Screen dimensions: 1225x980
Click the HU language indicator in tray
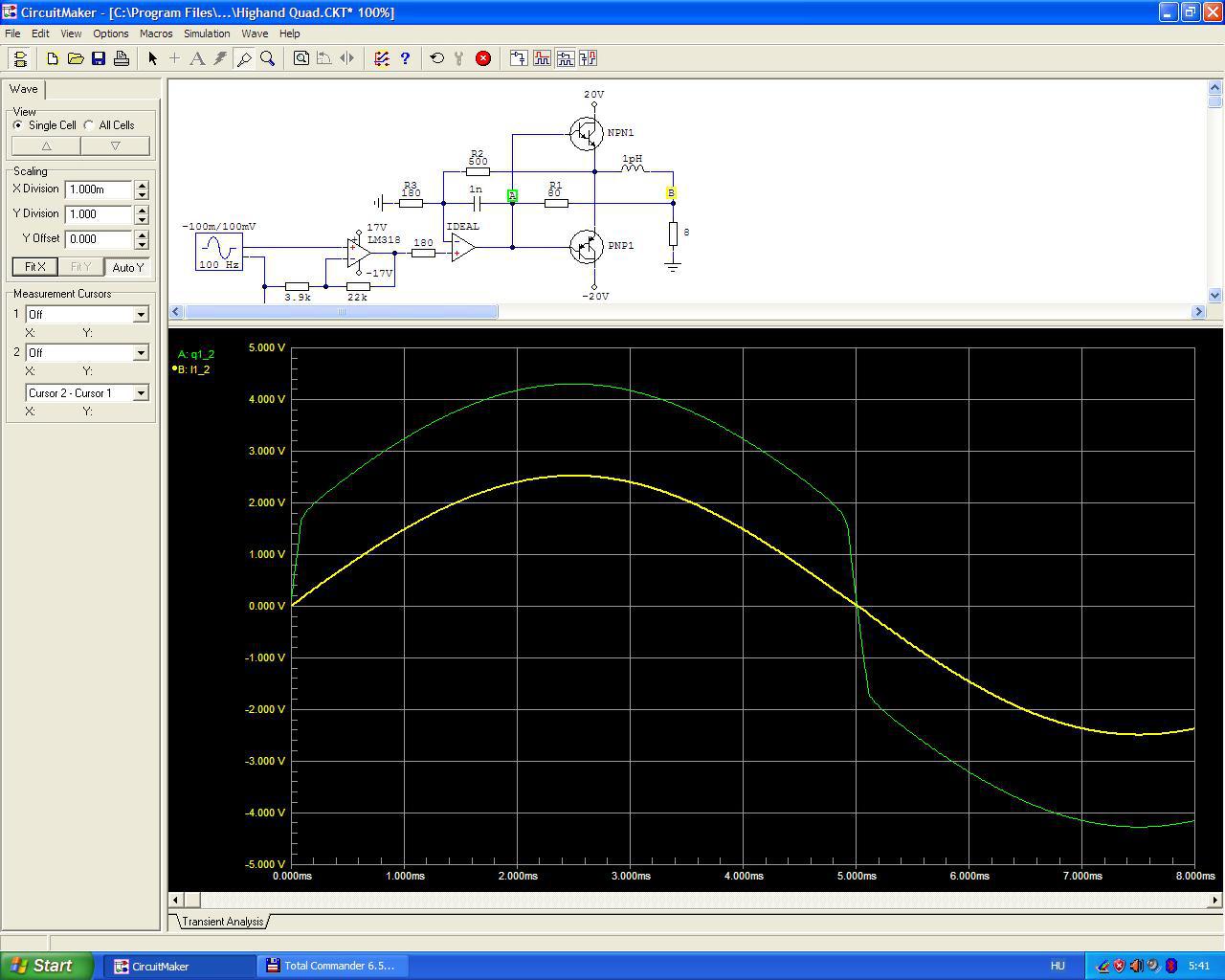1058,967
